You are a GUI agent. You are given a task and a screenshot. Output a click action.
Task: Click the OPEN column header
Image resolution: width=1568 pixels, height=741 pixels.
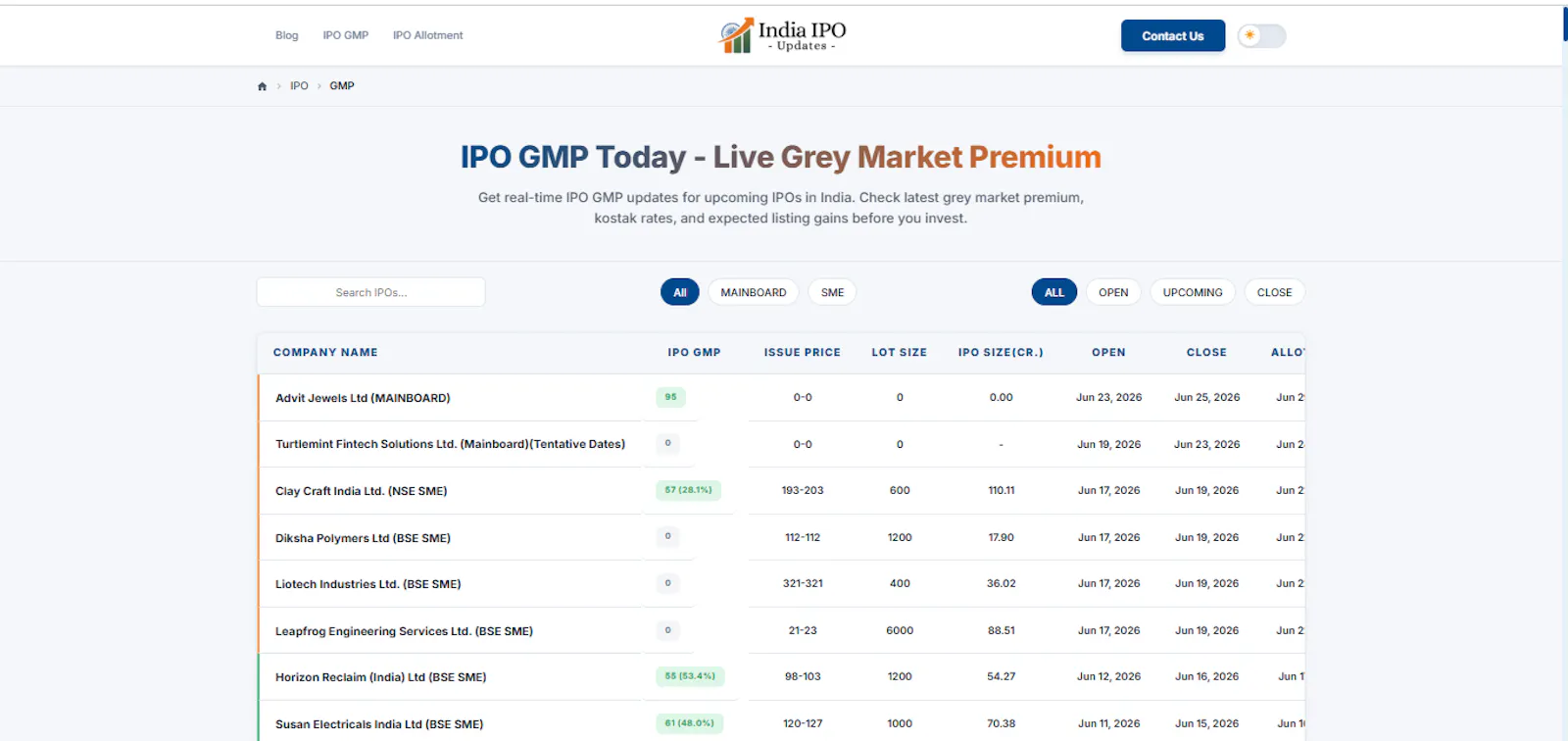[x=1108, y=353]
